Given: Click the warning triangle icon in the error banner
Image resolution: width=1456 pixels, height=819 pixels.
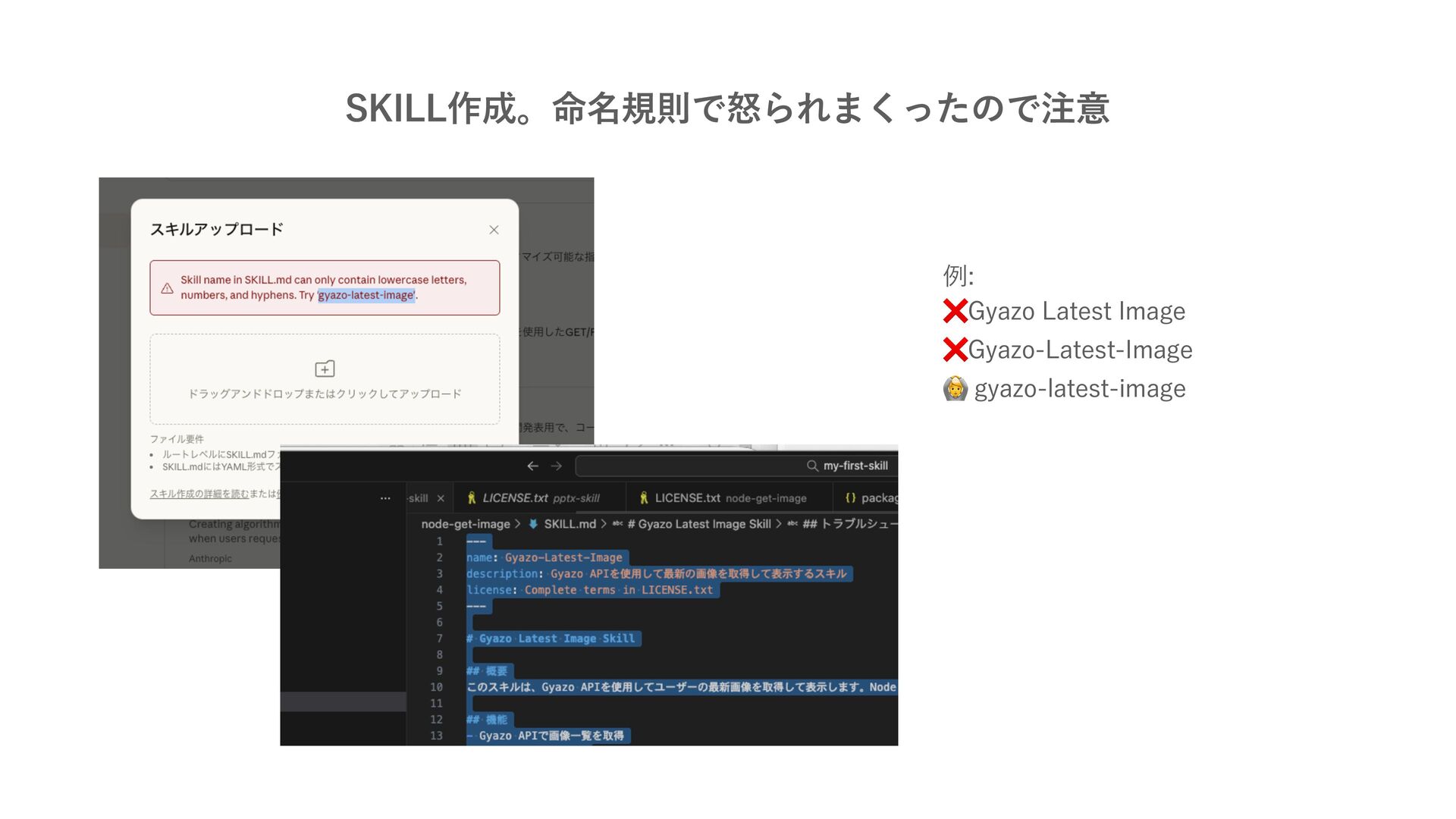Looking at the screenshot, I should click(168, 288).
